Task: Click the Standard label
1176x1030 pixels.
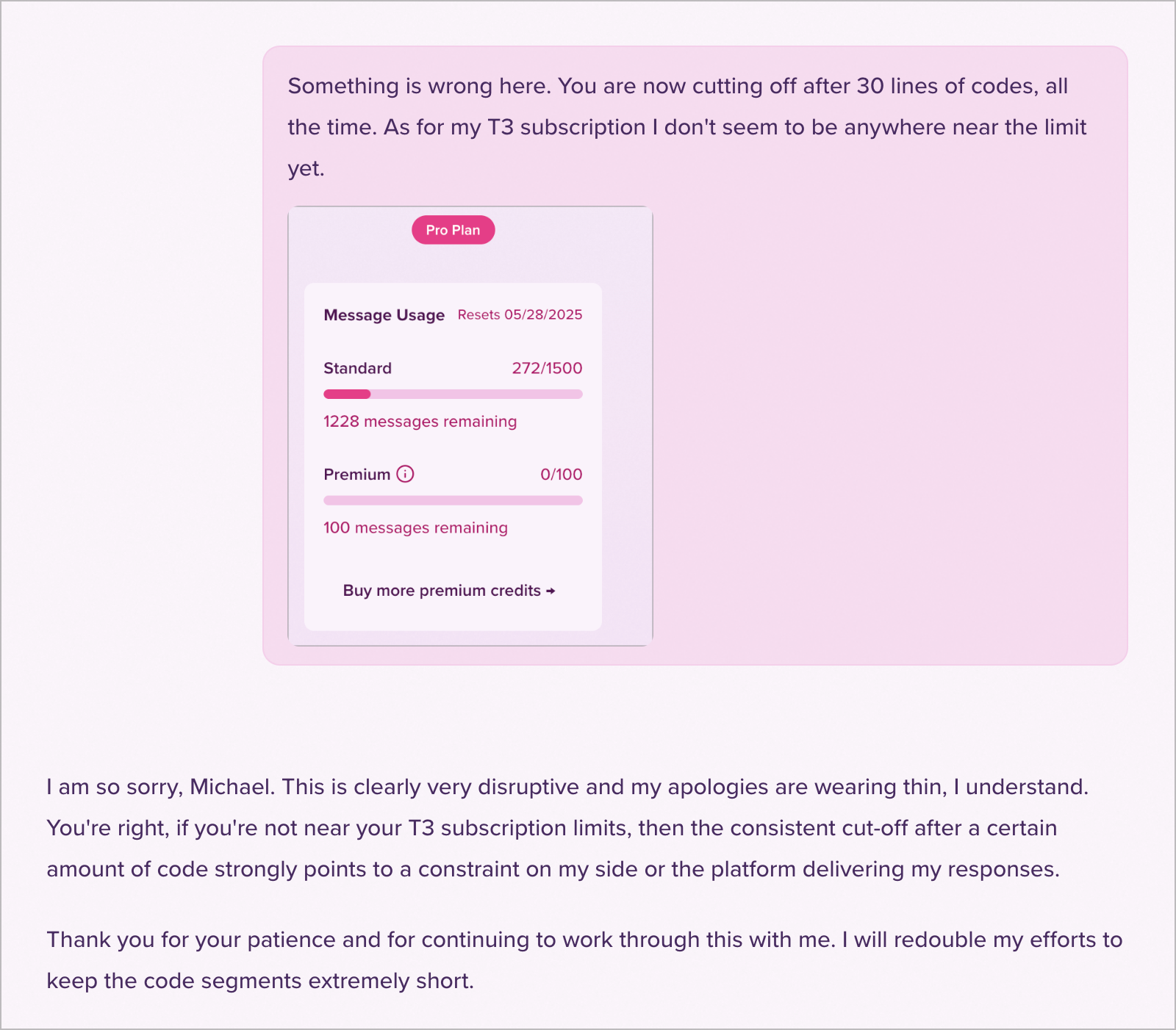Action: 357,368
